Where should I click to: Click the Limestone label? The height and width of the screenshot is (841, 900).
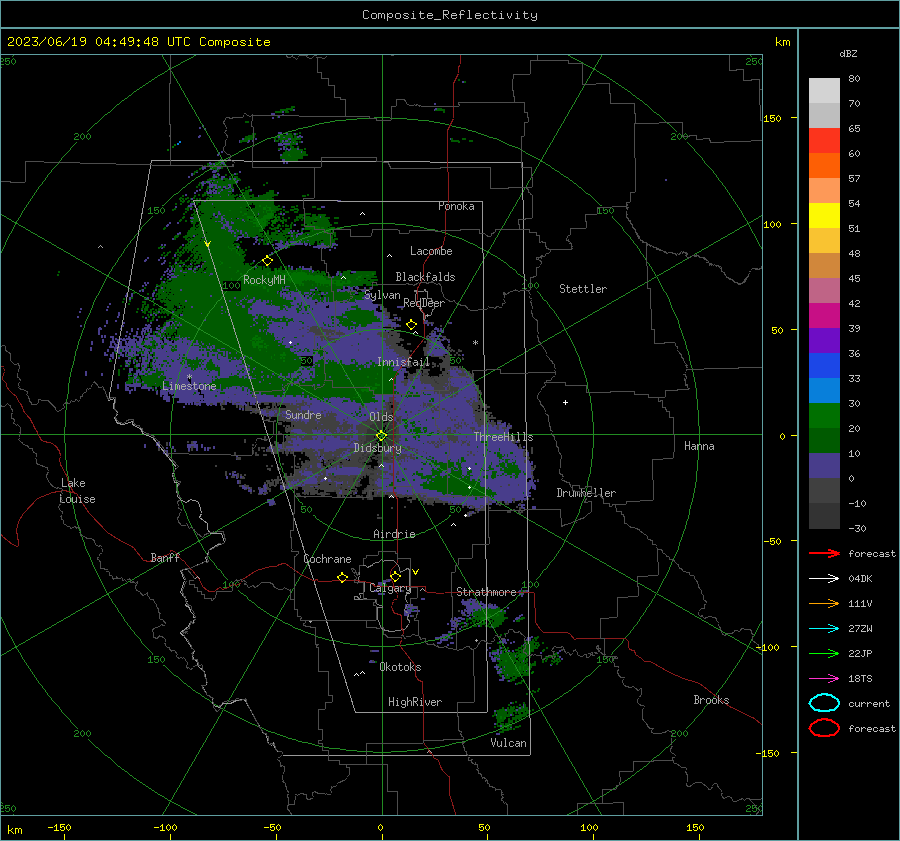[x=189, y=386]
